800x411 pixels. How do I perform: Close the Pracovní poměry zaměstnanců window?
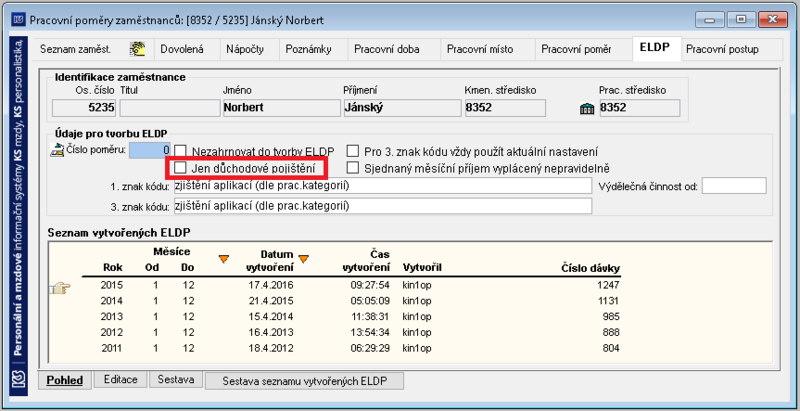pyautogui.click(x=773, y=20)
